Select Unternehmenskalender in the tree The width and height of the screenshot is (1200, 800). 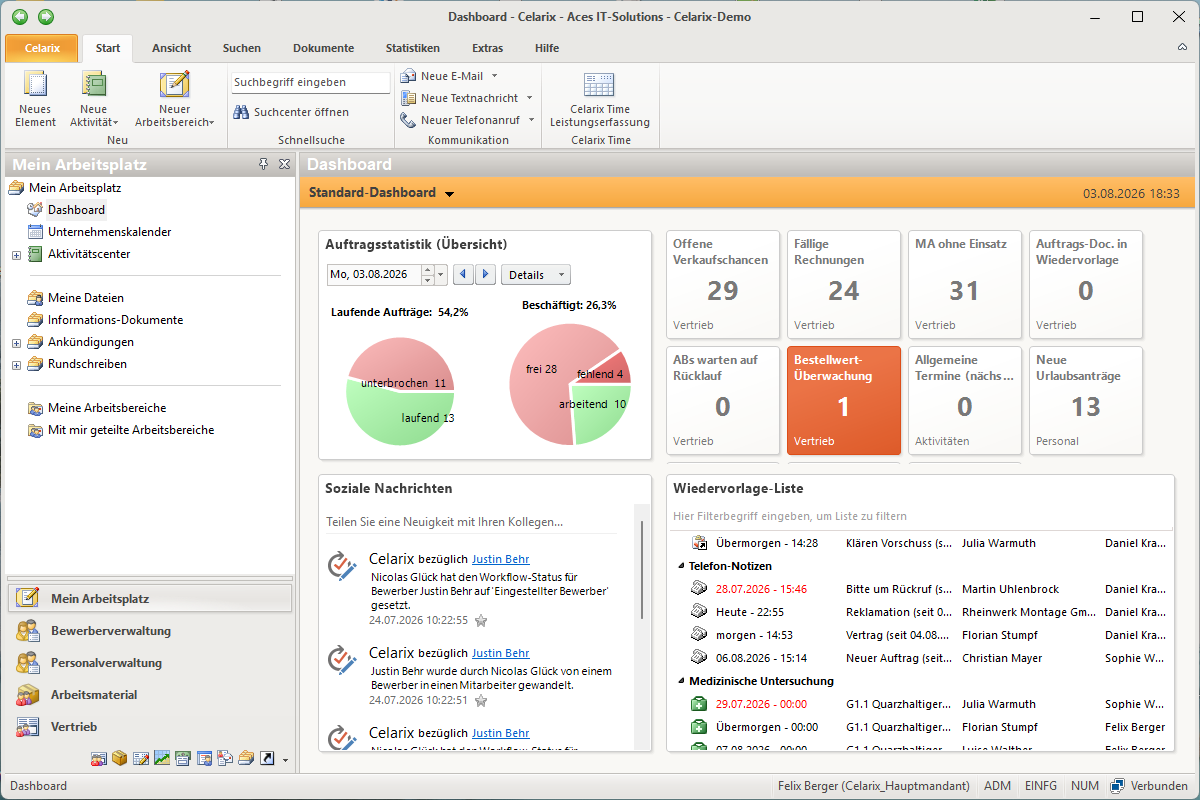point(109,232)
